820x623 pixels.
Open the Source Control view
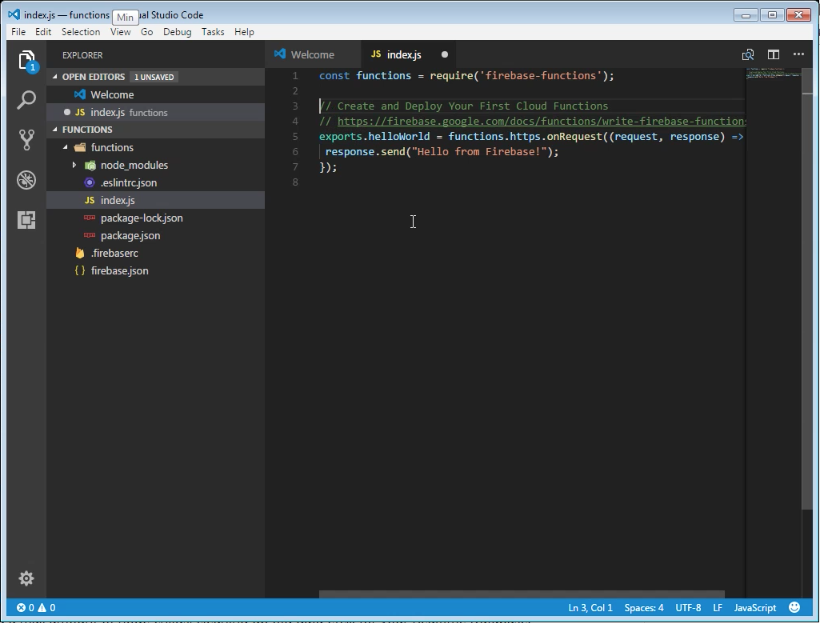(26, 140)
